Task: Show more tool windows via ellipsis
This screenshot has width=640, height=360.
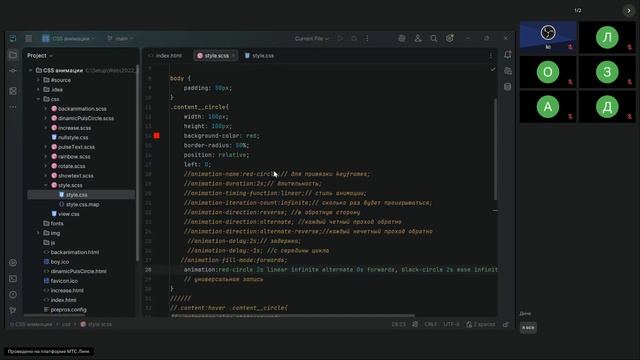Action: (13, 107)
